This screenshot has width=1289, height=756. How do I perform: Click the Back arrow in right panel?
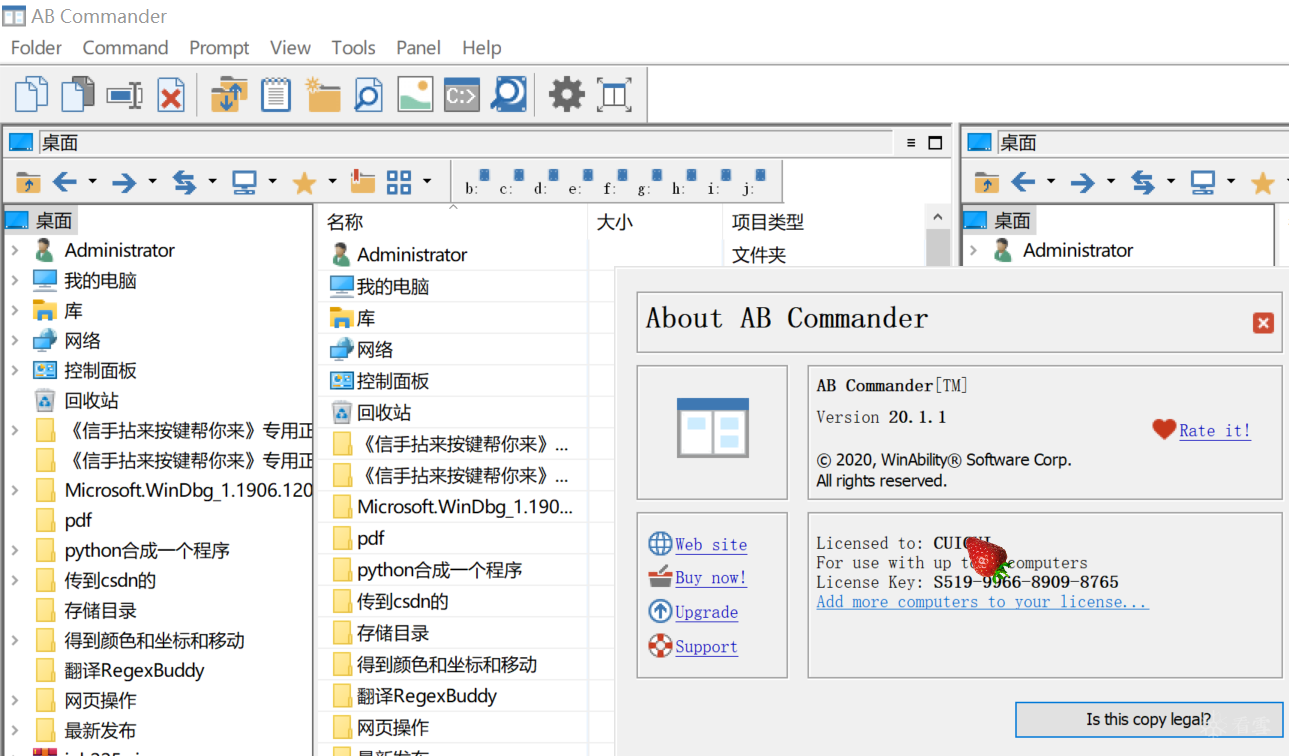pyautogui.click(x=1023, y=182)
